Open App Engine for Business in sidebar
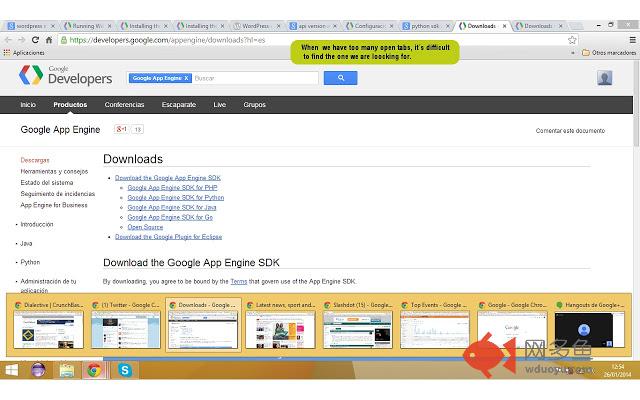This screenshot has height=400, width=640. tap(54, 205)
